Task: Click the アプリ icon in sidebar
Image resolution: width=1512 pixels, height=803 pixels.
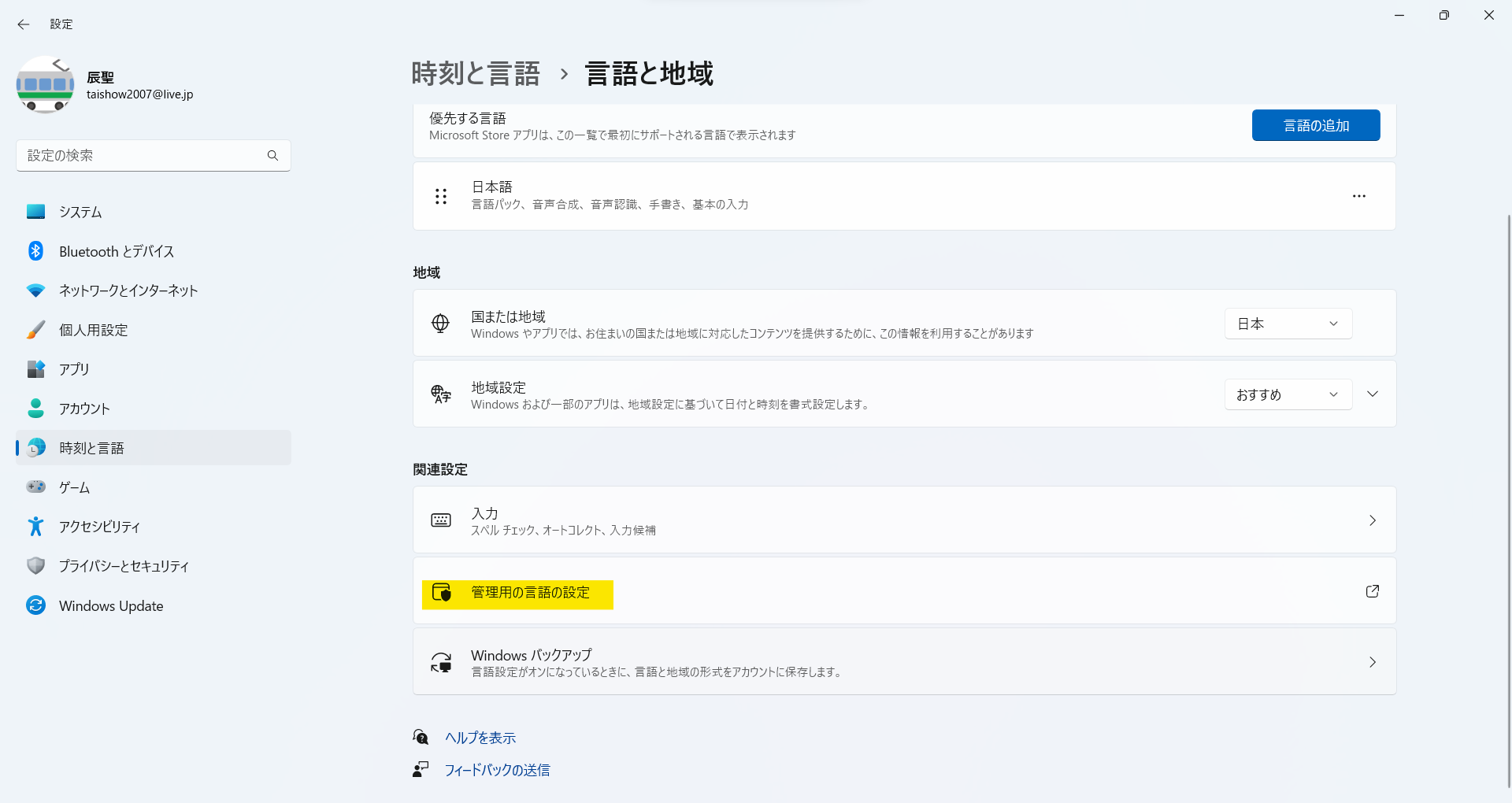Action: coord(35,369)
